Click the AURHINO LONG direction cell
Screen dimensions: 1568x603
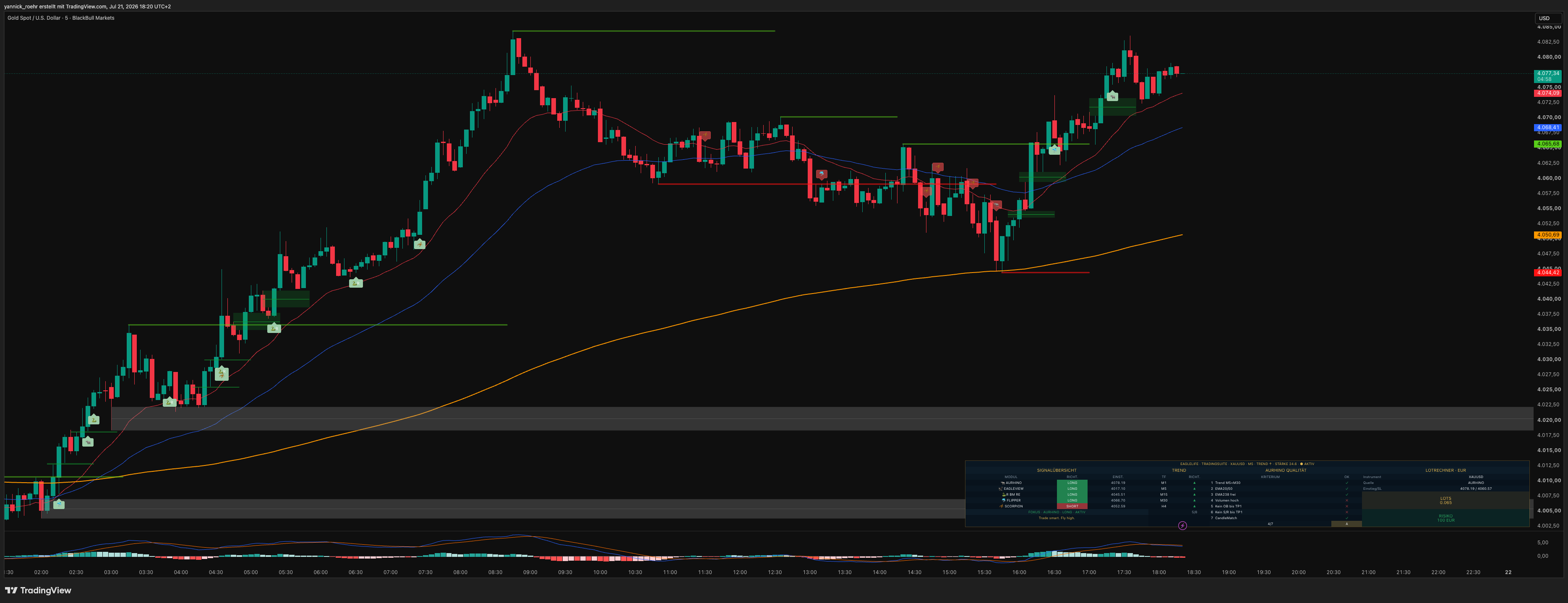click(x=1072, y=483)
